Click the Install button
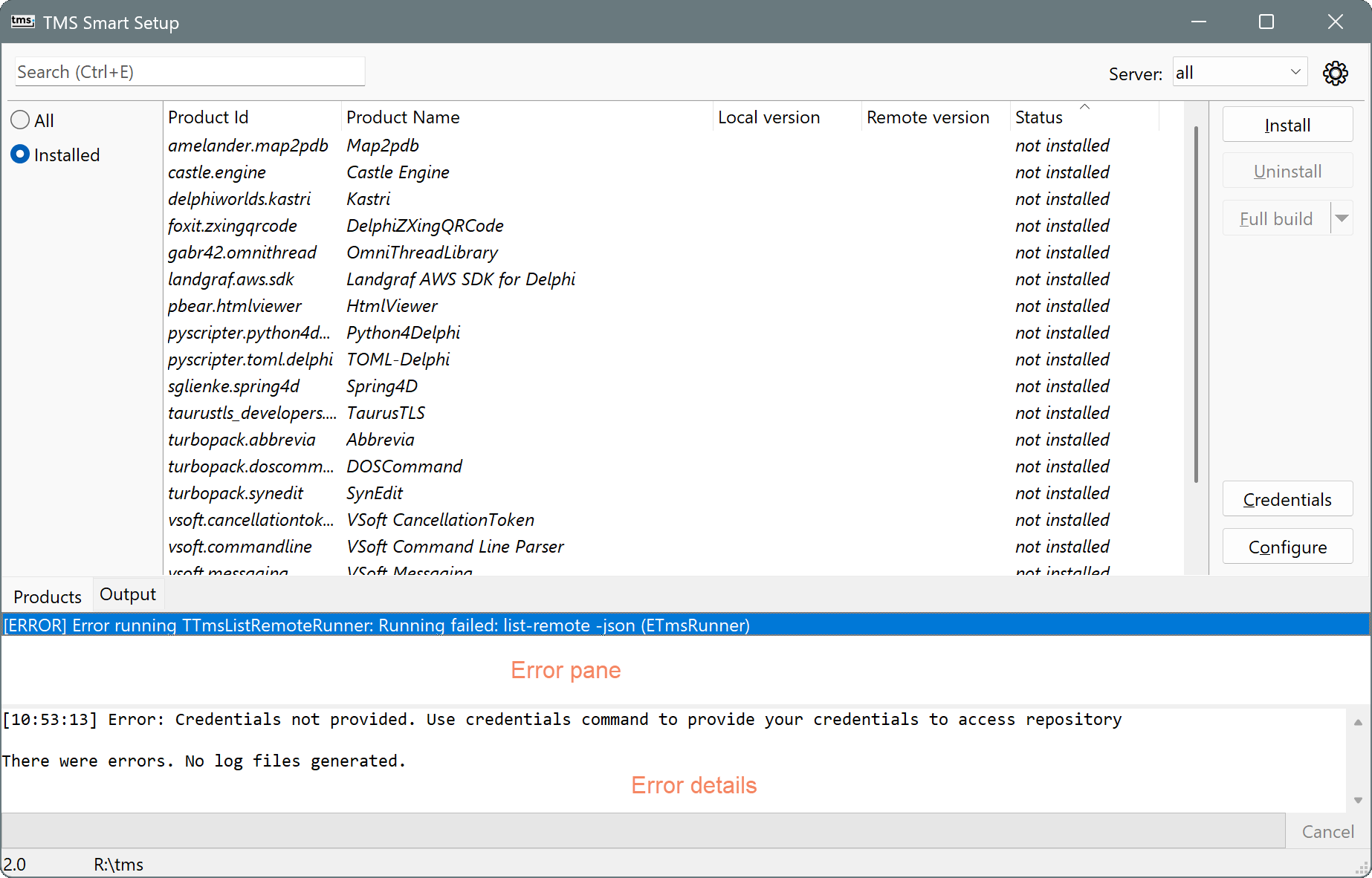Screen dimensions: 1372x878 click(x=1287, y=125)
